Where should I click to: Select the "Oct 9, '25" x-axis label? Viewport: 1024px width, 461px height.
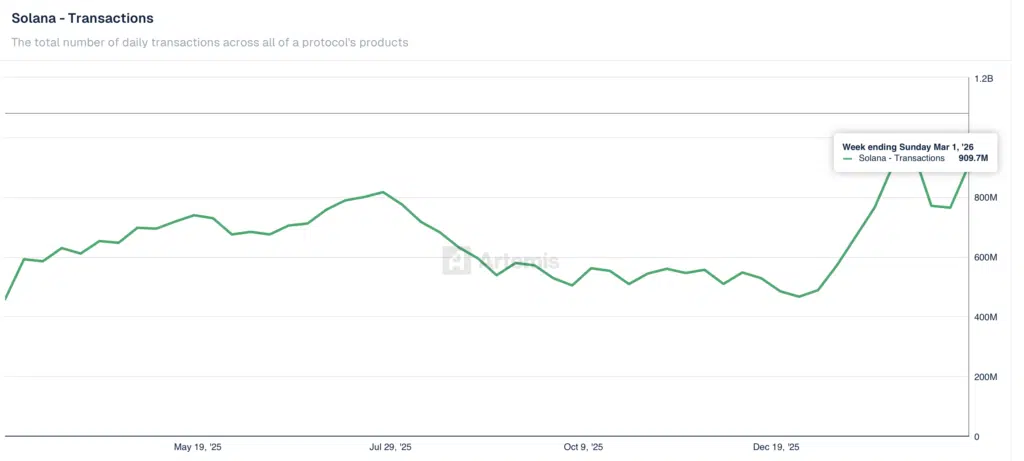[x=583, y=447]
